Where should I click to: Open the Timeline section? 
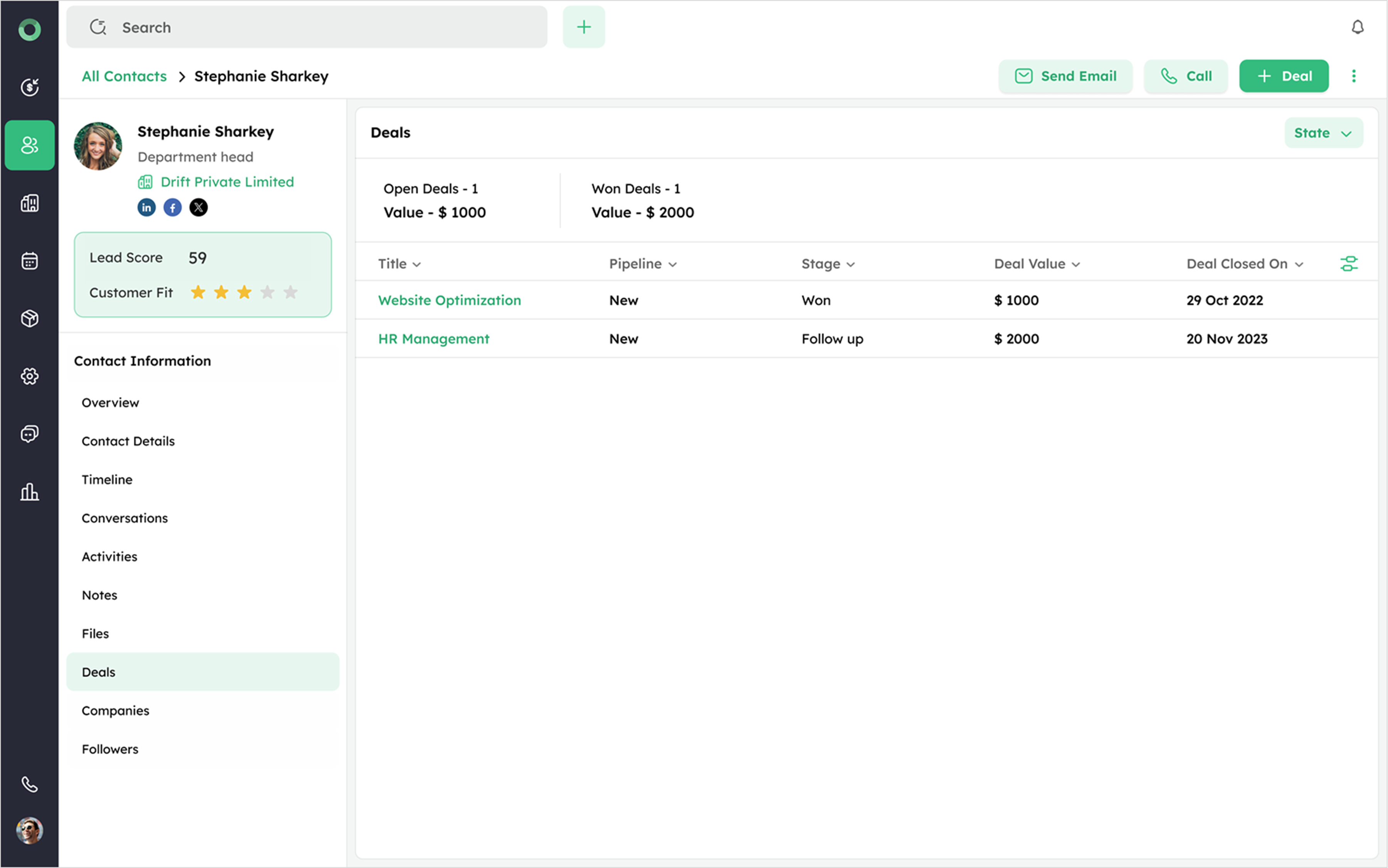[x=107, y=479]
